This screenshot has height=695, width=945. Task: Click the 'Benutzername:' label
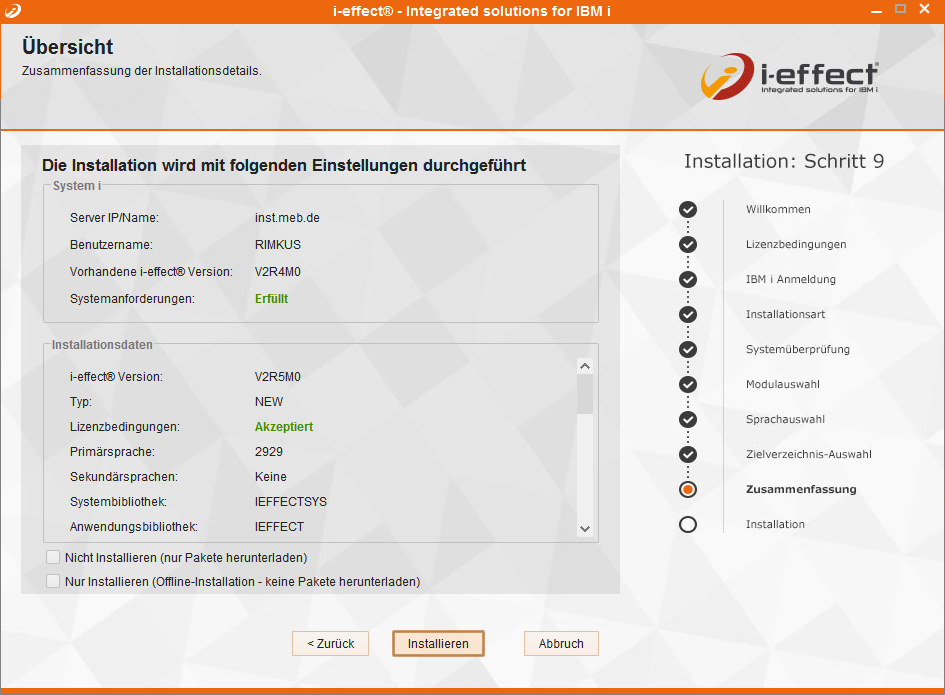click(111, 245)
